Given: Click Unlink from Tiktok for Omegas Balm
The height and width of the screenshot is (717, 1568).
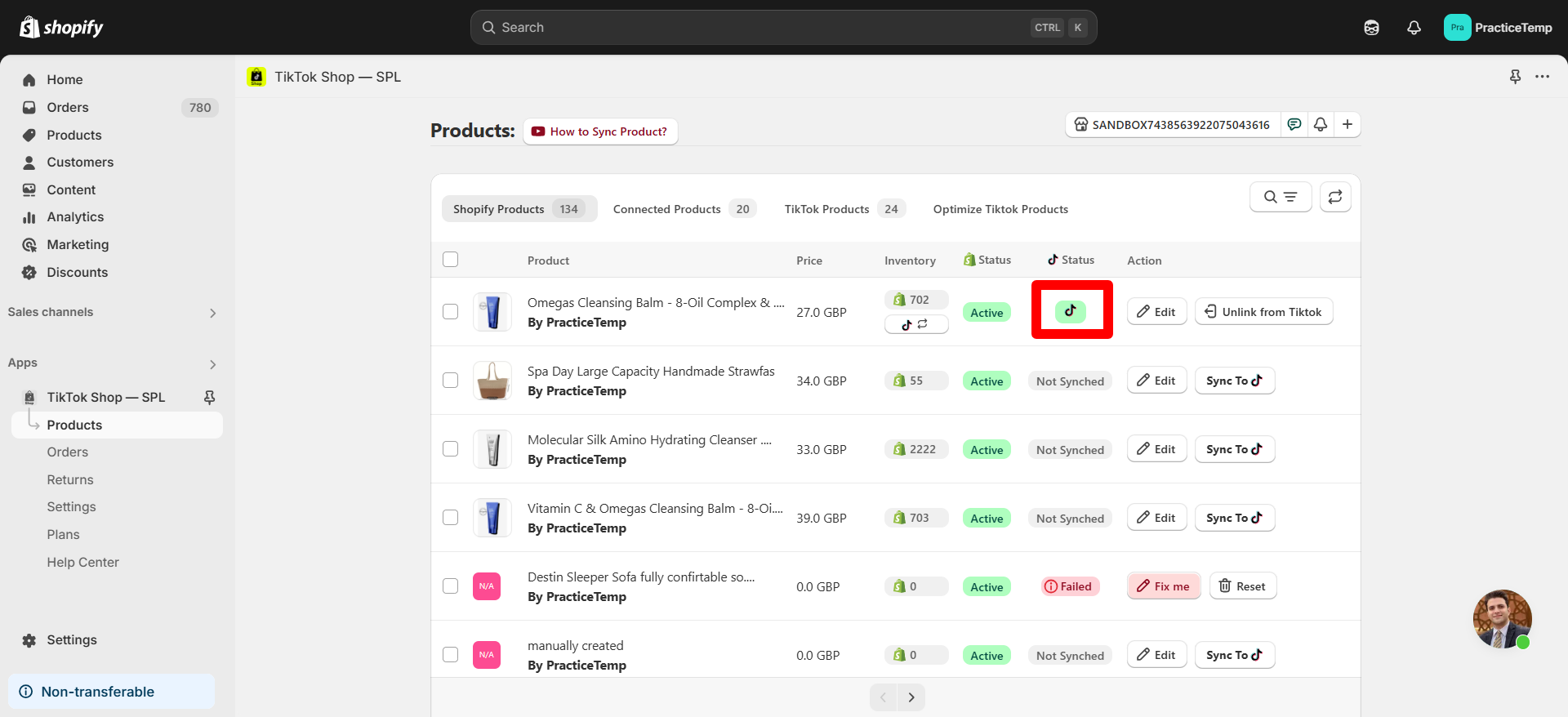Looking at the screenshot, I should (x=1263, y=312).
